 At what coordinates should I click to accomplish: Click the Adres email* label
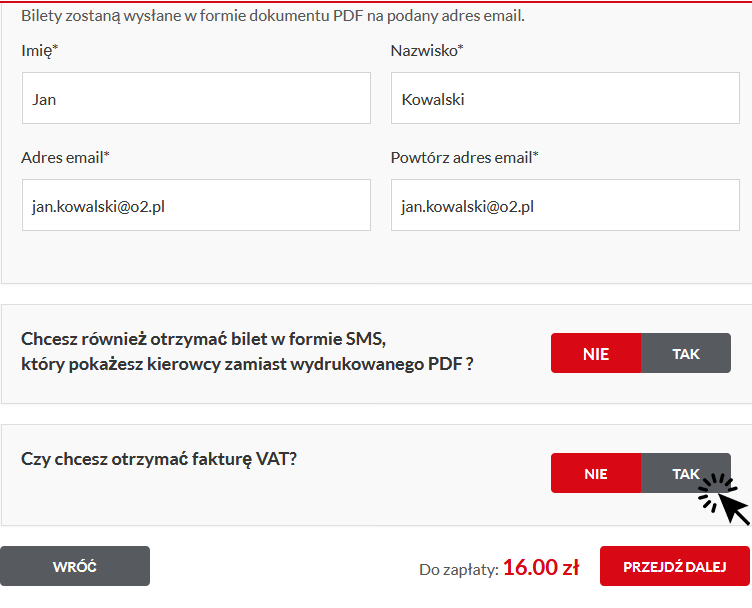tap(65, 158)
